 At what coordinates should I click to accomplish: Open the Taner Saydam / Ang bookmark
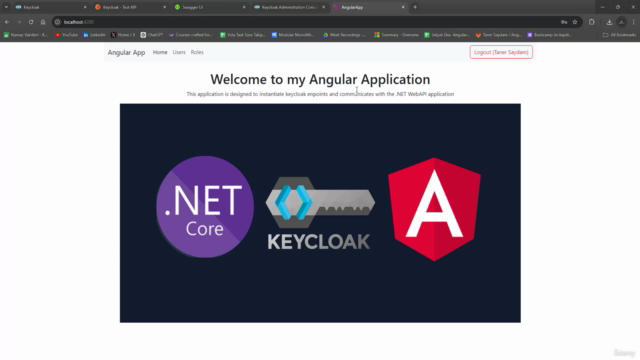498,35
